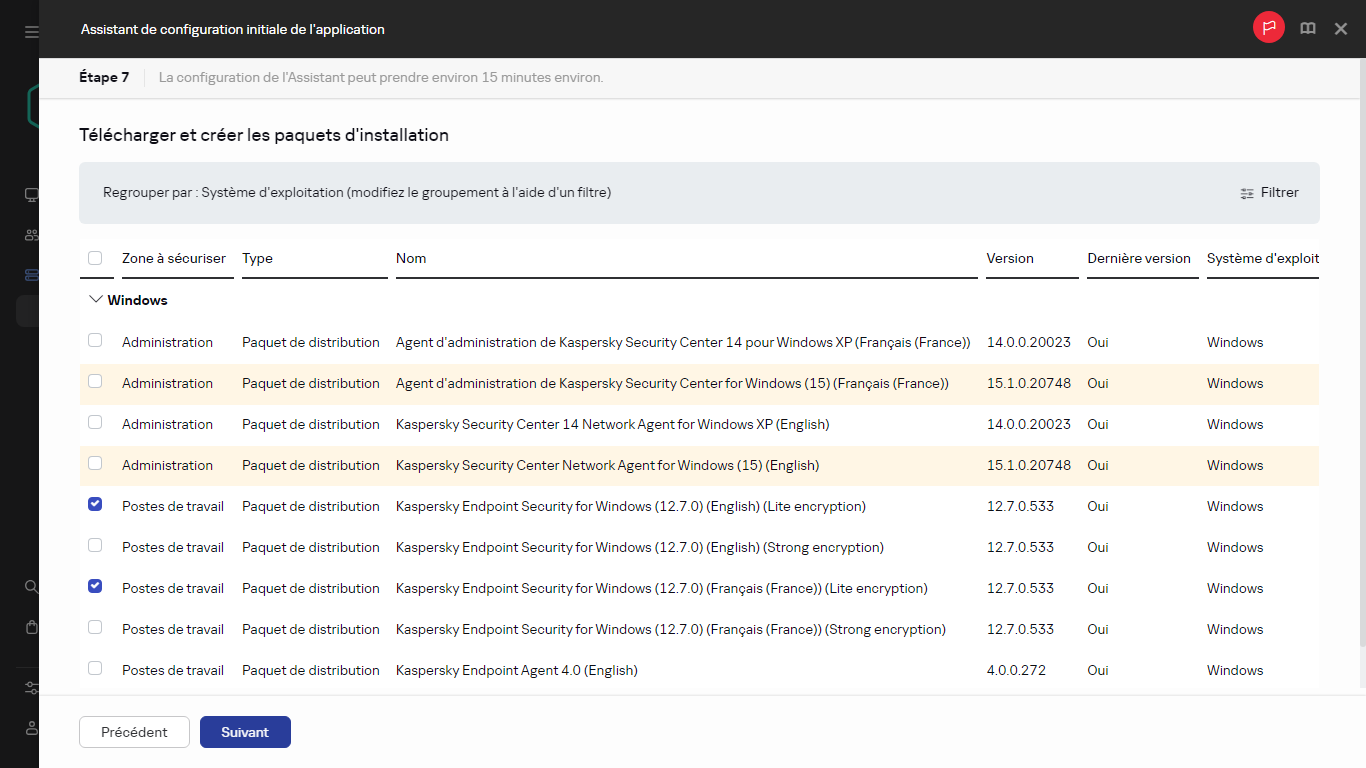Viewport: 1366px width, 768px height.
Task: Expand the hamburger menu icon
Action: [x=30, y=30]
